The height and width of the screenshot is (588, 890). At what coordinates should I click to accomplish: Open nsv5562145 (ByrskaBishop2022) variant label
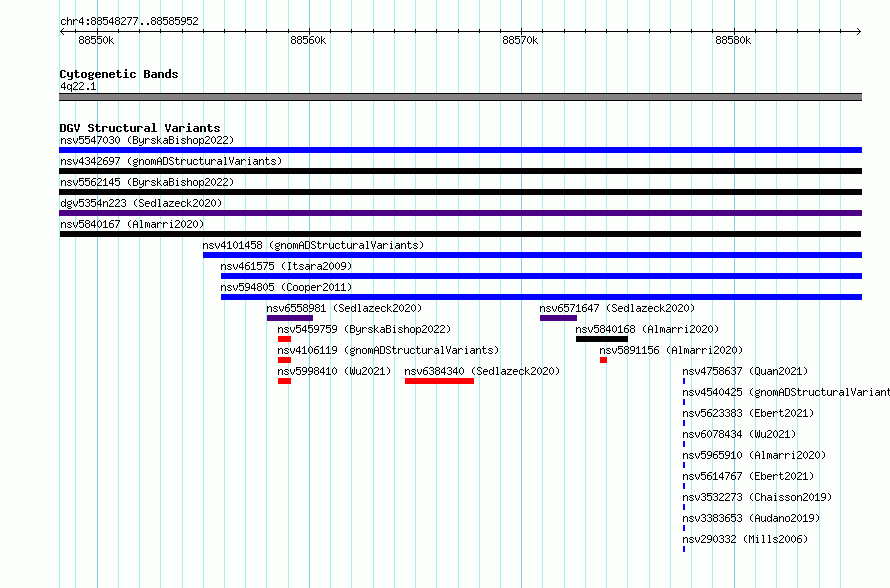pyautogui.click(x=147, y=182)
